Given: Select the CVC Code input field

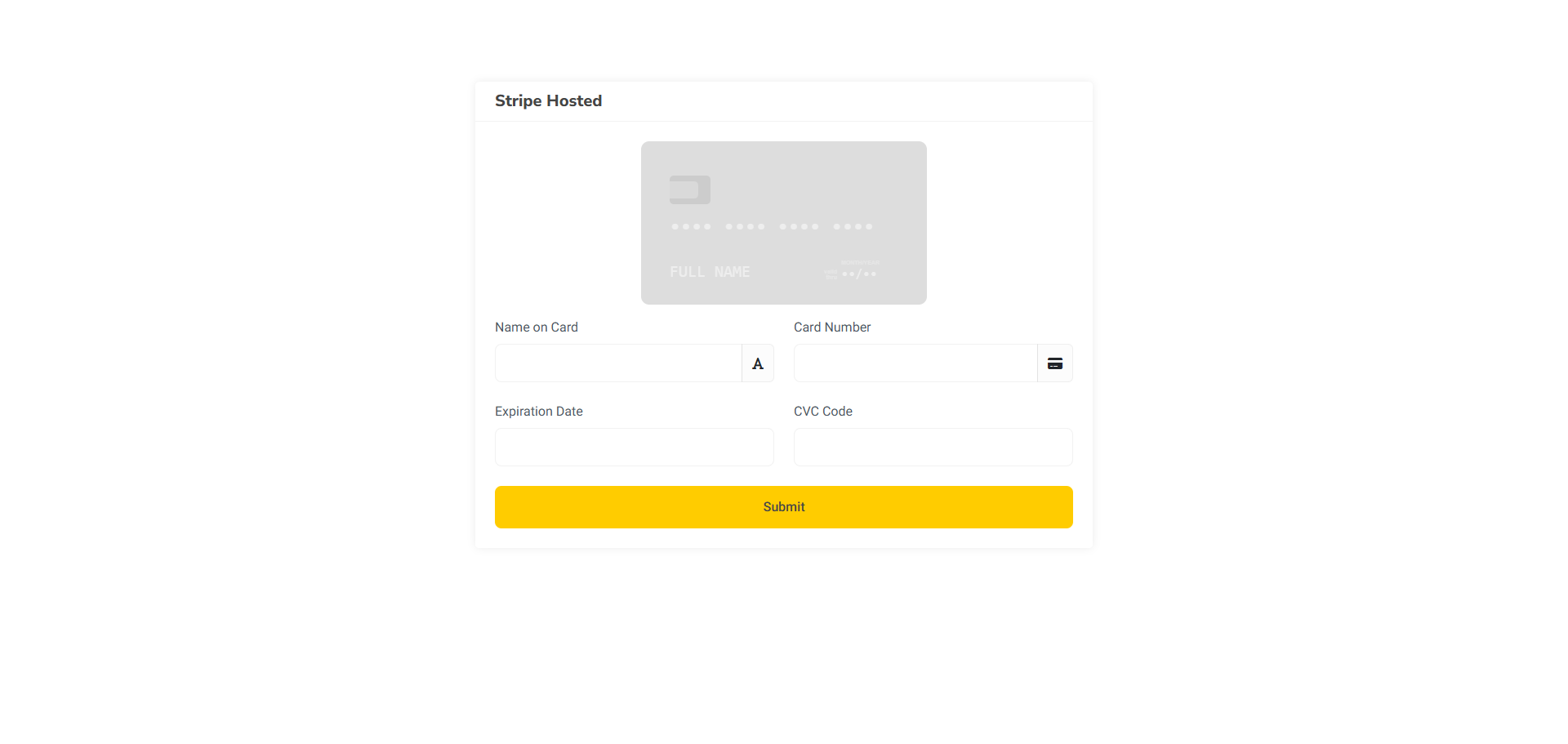Looking at the screenshot, I should (x=933, y=448).
